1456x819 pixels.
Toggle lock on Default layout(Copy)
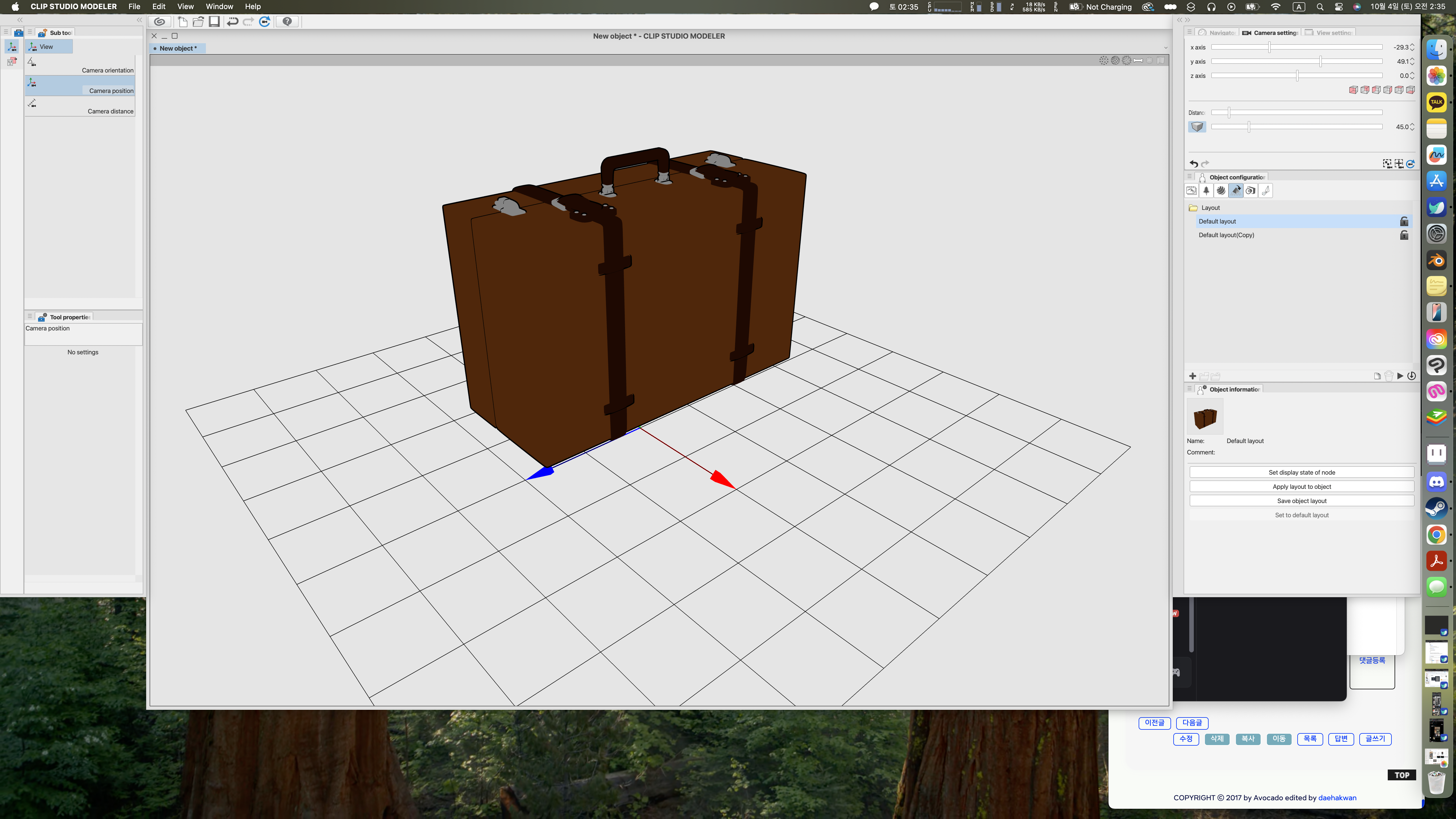1404,235
